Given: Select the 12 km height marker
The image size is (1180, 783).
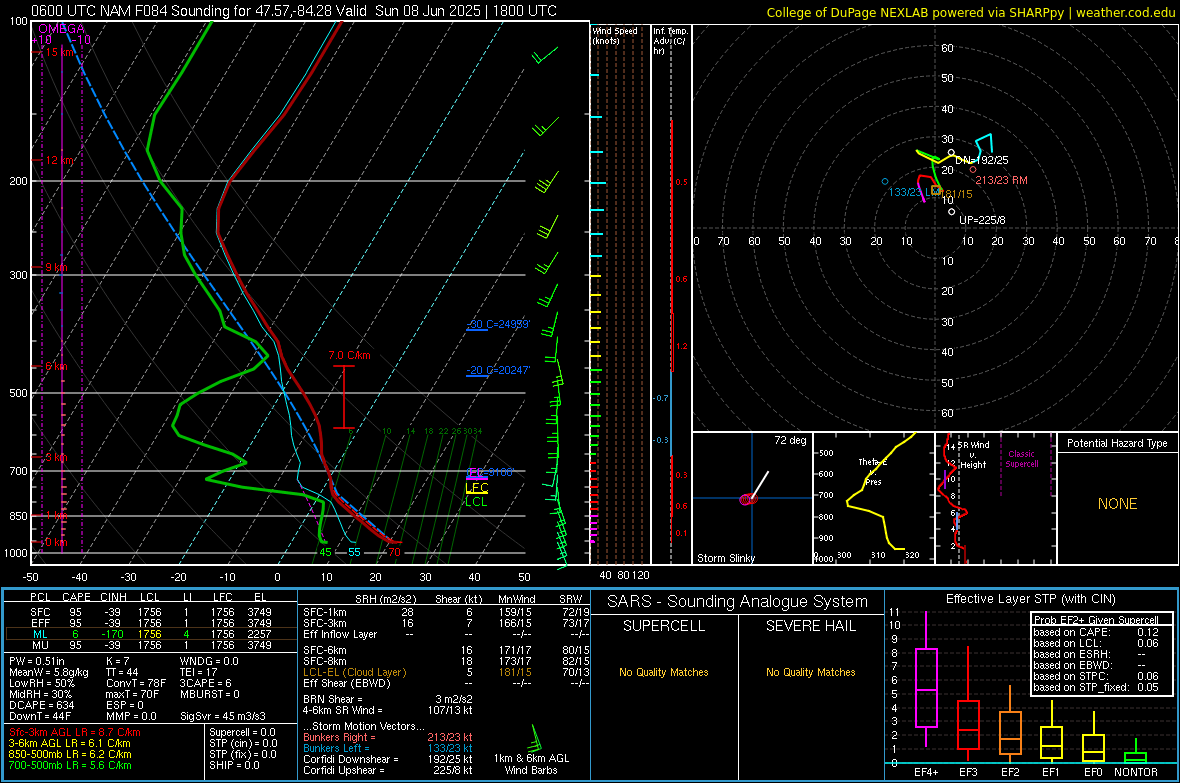Looking at the screenshot, I should 58,160.
